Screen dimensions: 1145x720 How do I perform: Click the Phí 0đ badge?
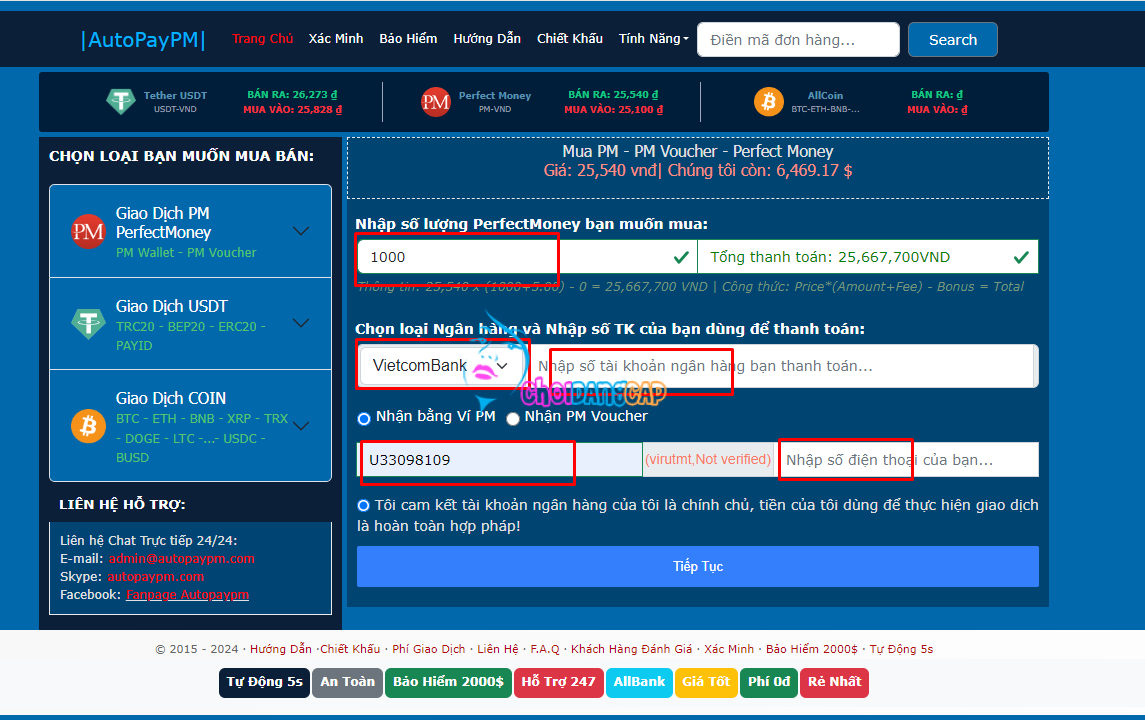[769, 683]
